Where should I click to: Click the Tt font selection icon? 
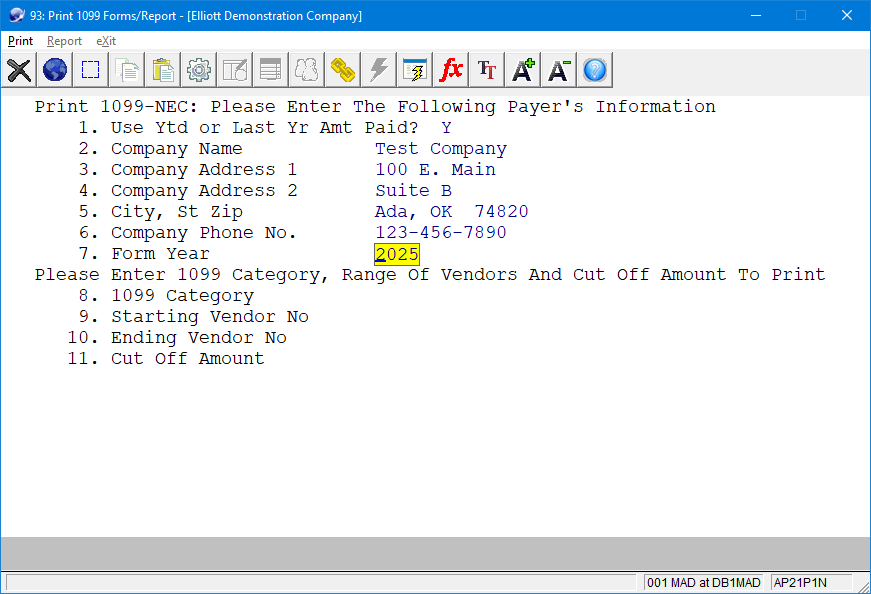[x=487, y=70]
